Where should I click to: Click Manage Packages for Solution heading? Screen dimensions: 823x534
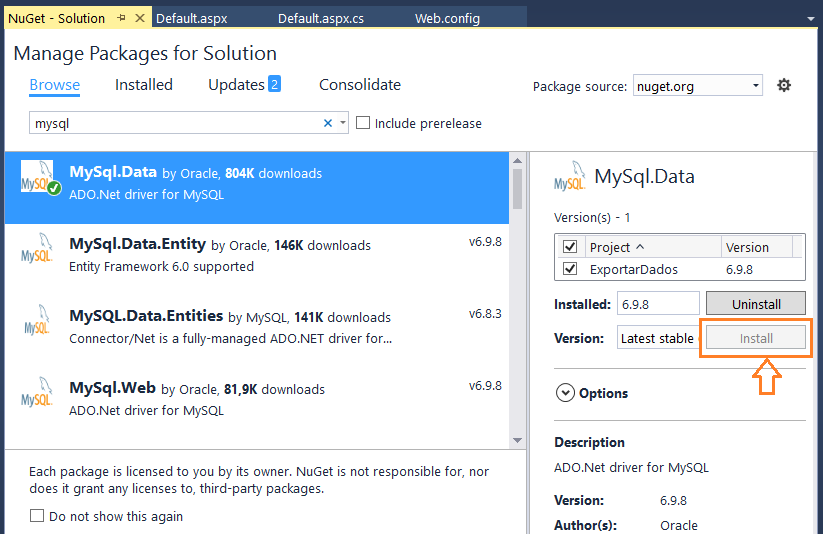click(x=145, y=54)
